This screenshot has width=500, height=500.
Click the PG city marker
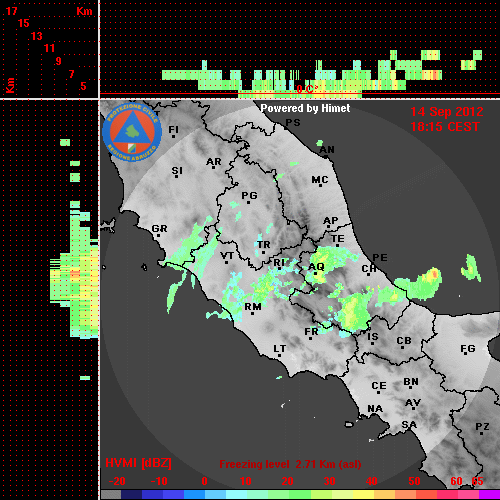click(248, 202)
